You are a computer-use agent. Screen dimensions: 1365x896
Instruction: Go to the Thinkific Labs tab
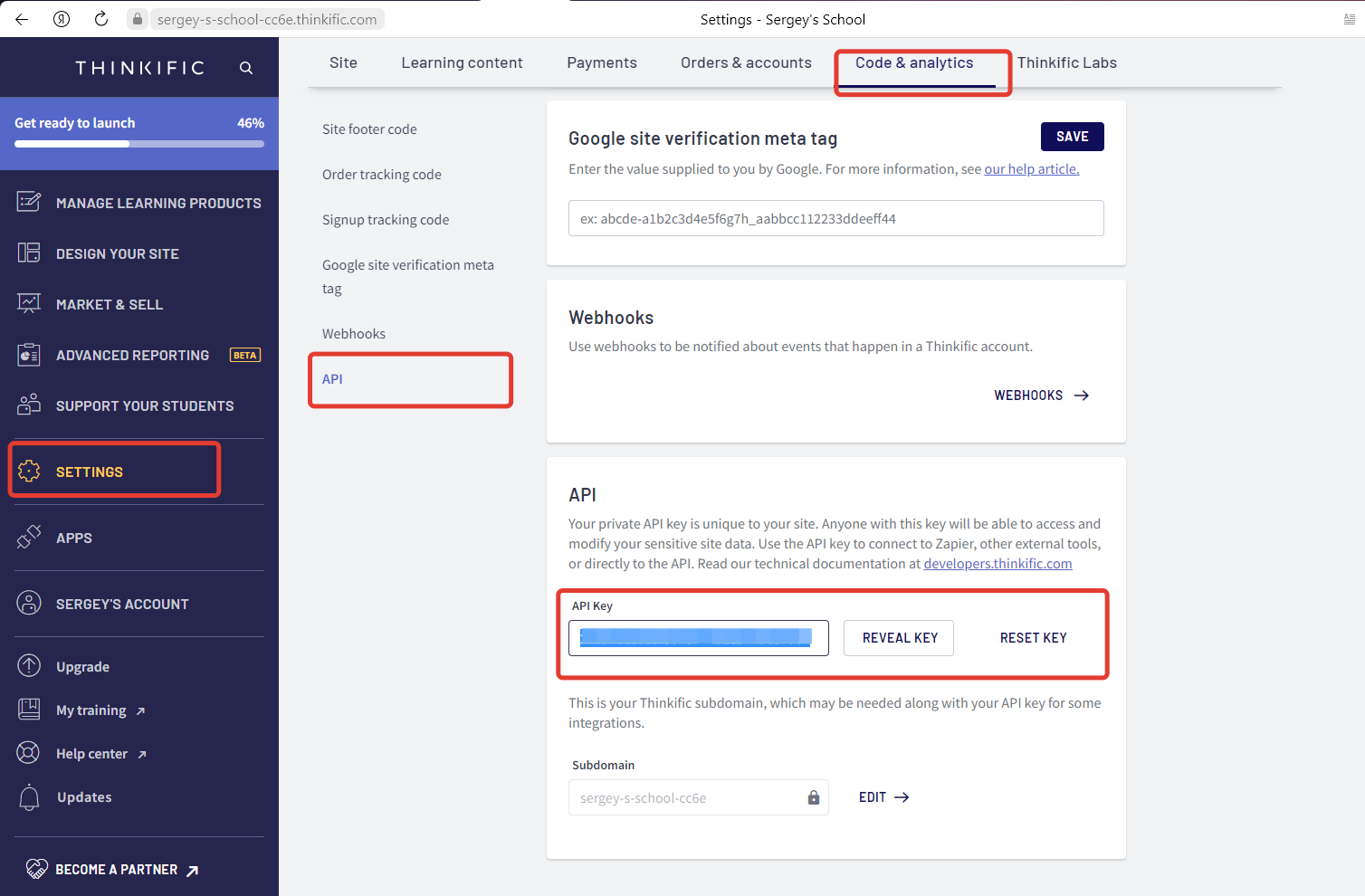click(1066, 62)
